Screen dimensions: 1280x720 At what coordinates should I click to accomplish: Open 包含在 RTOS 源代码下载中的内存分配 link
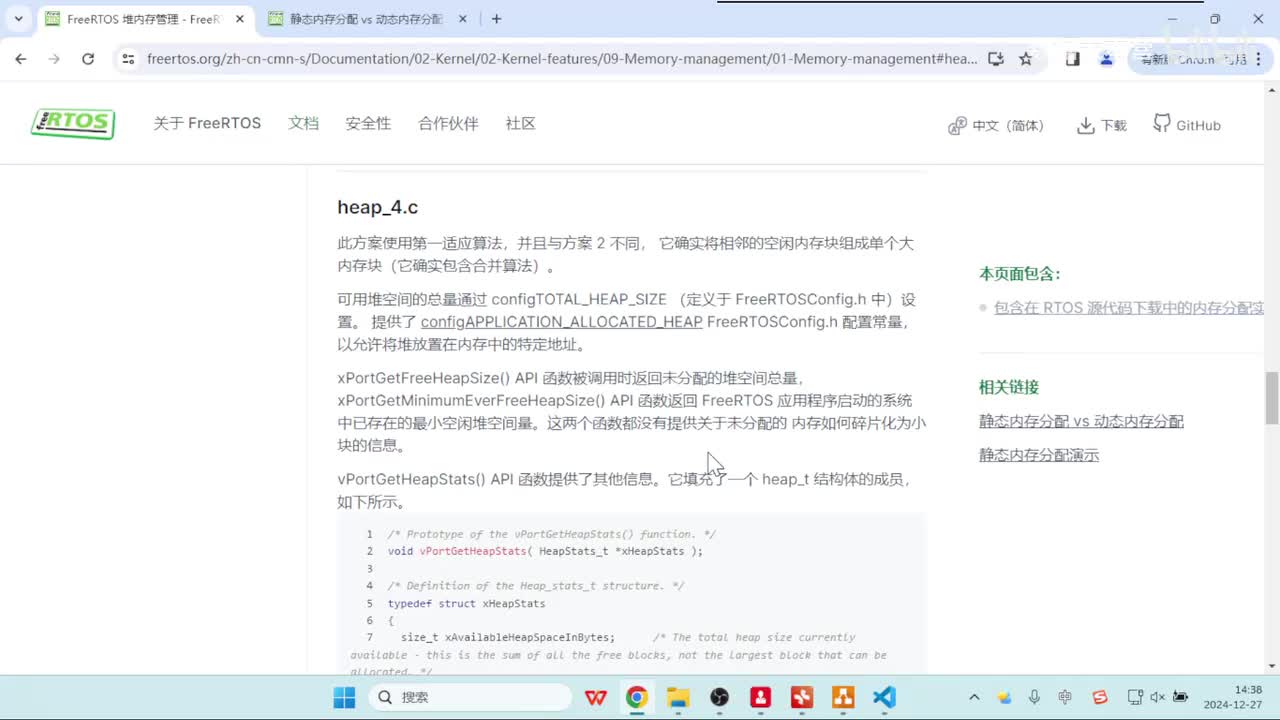pos(1129,308)
